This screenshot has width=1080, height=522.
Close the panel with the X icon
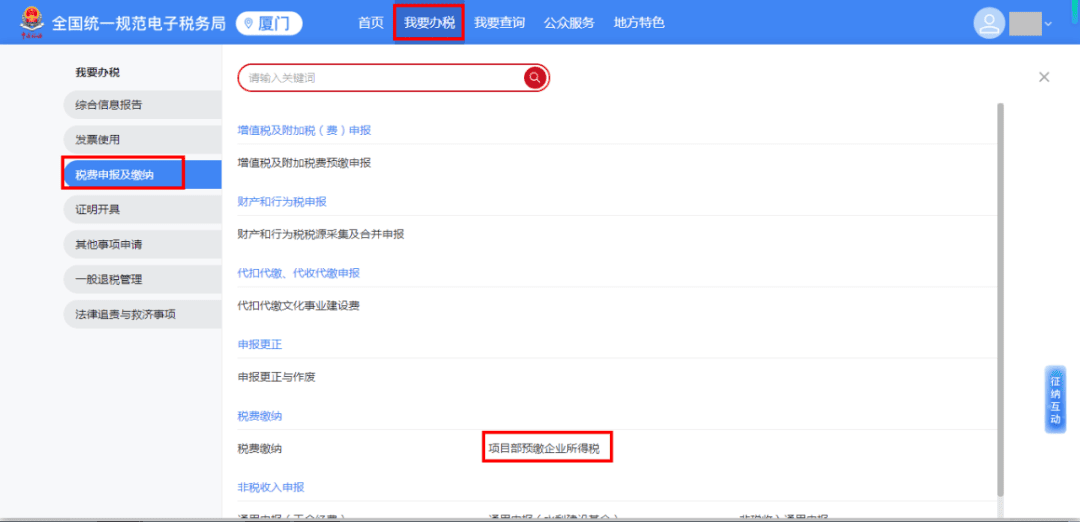pos(1044,77)
